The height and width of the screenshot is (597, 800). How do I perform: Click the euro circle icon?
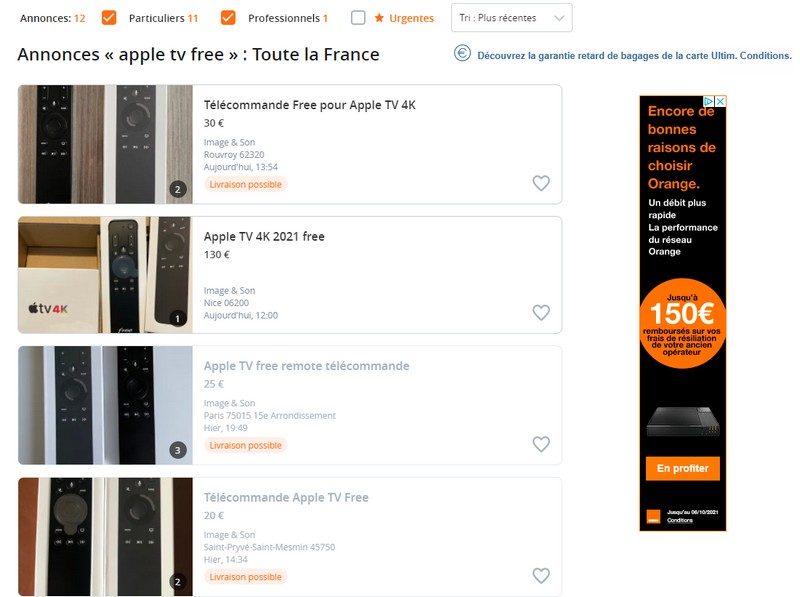click(462, 54)
